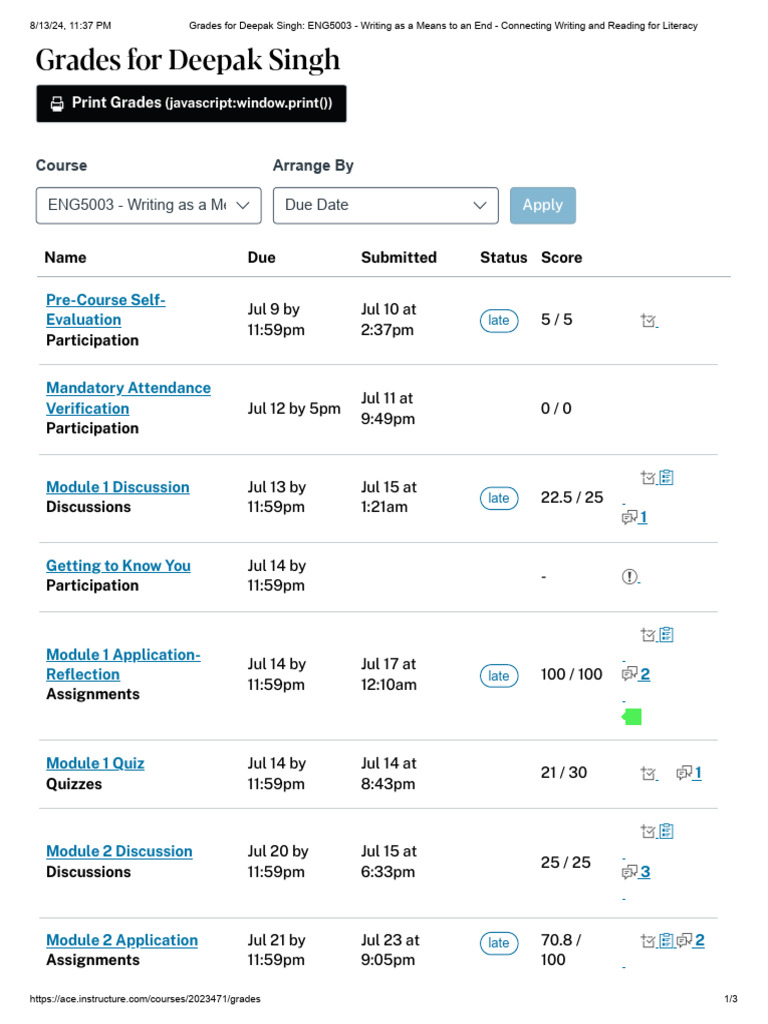Click chevron arrow on Due Date selector
The width and height of the screenshot is (768, 1024).
click(x=480, y=205)
